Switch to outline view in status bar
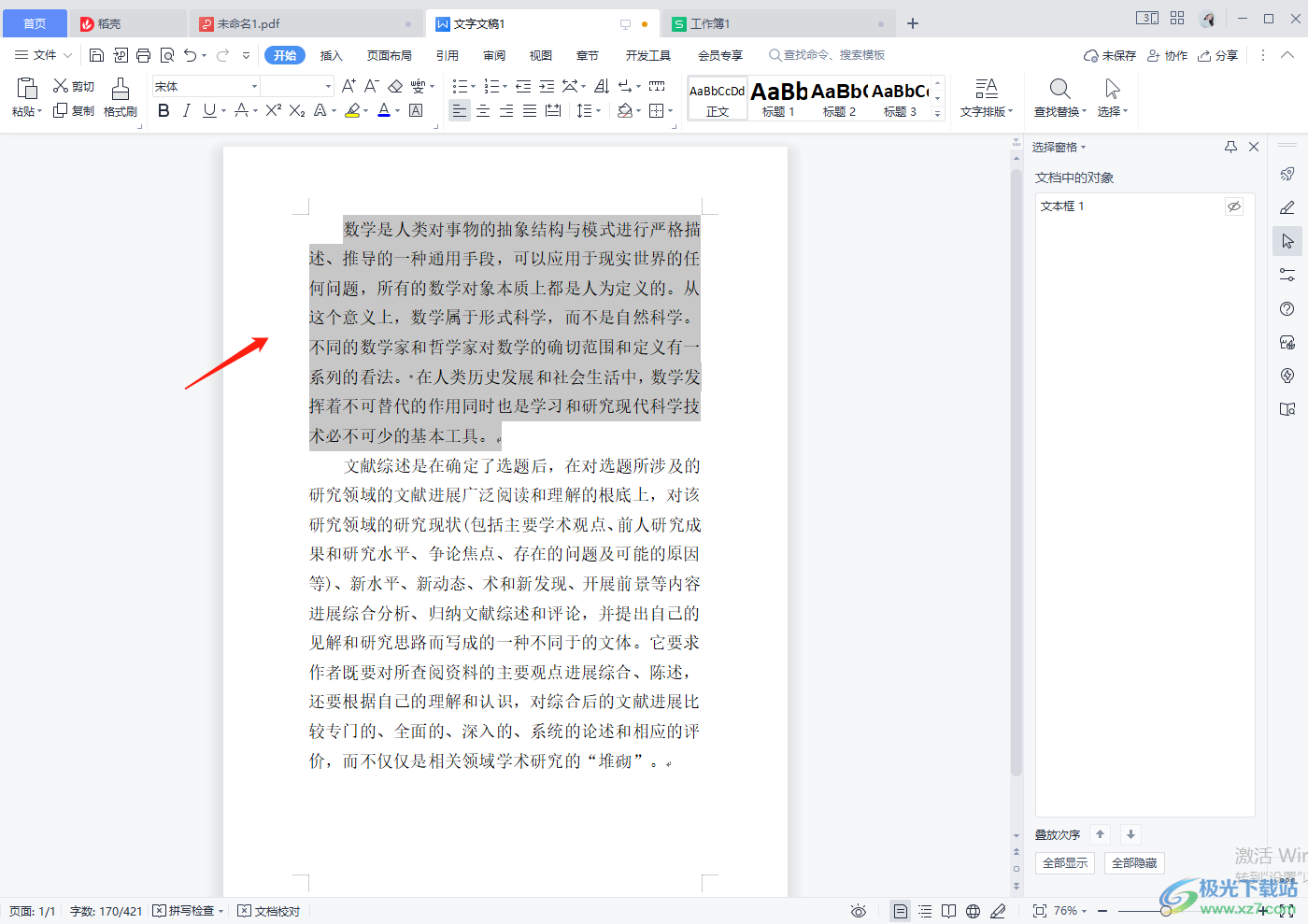This screenshot has height=924, width=1308. (x=925, y=911)
